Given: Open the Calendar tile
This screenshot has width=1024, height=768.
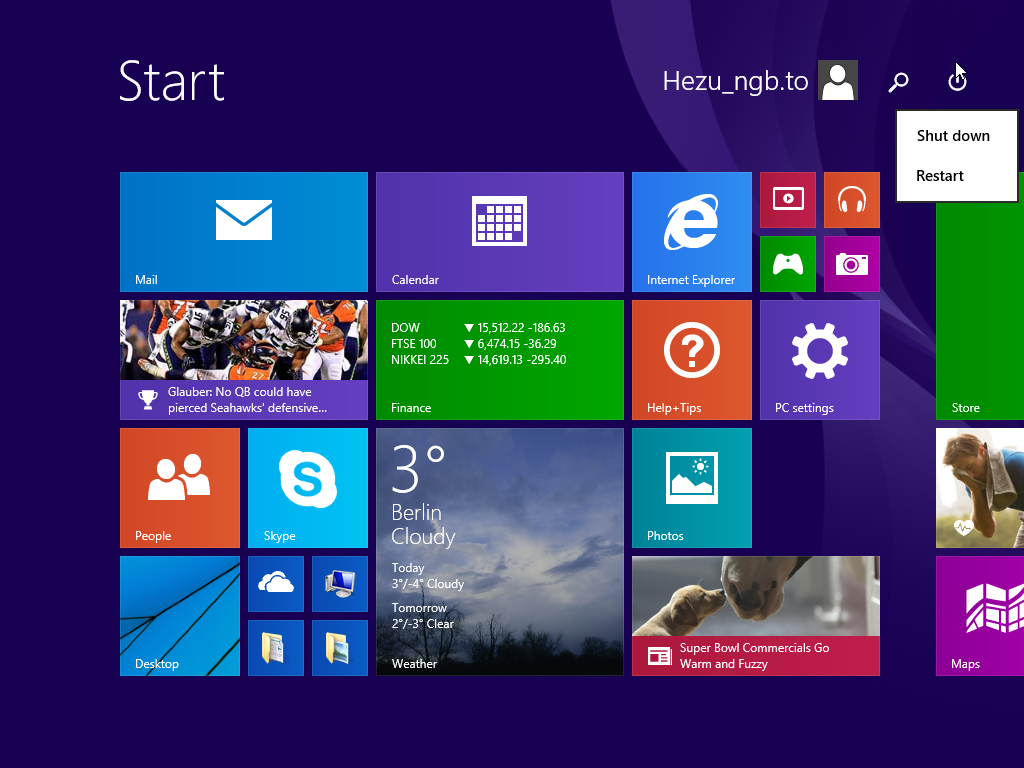Looking at the screenshot, I should click(499, 232).
